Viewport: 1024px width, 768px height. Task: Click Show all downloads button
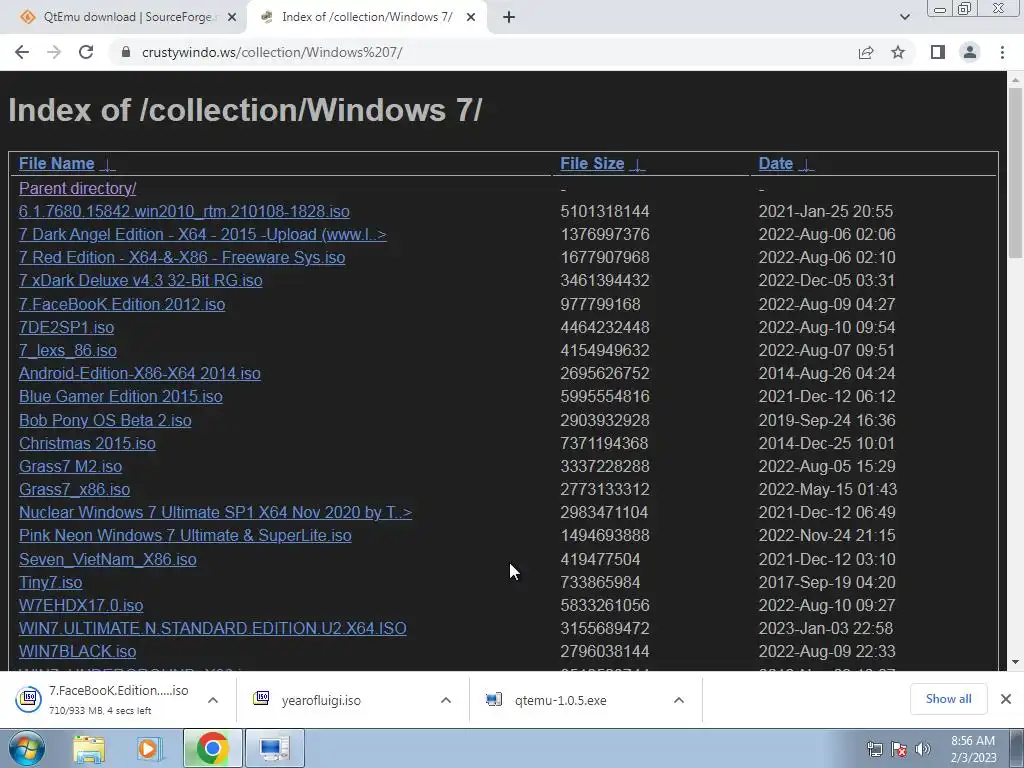point(948,699)
